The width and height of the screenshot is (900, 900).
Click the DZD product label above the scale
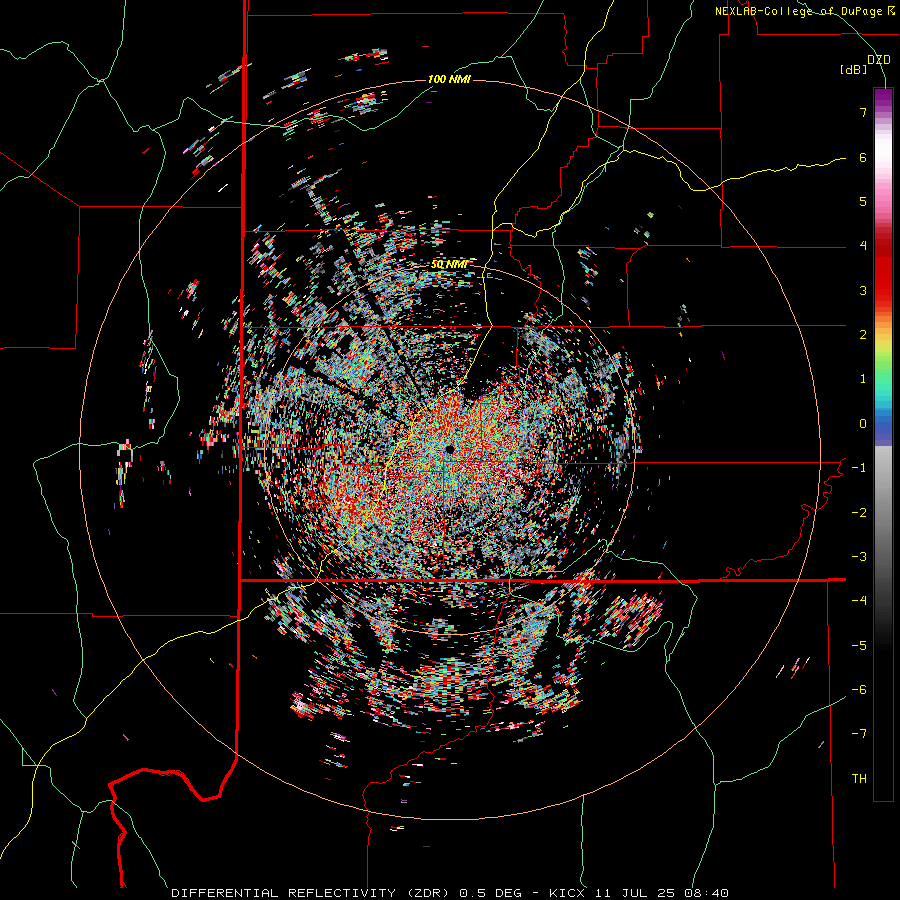(x=879, y=60)
